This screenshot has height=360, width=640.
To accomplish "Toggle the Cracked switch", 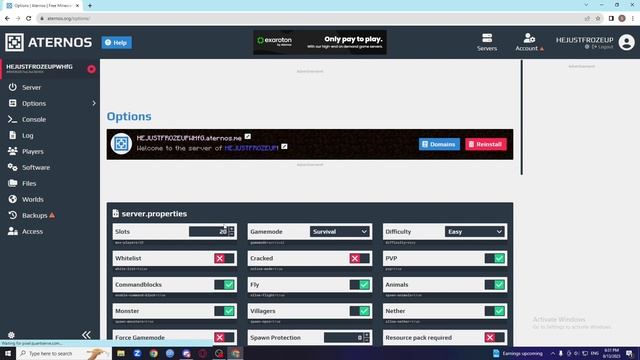I will click(x=360, y=258).
